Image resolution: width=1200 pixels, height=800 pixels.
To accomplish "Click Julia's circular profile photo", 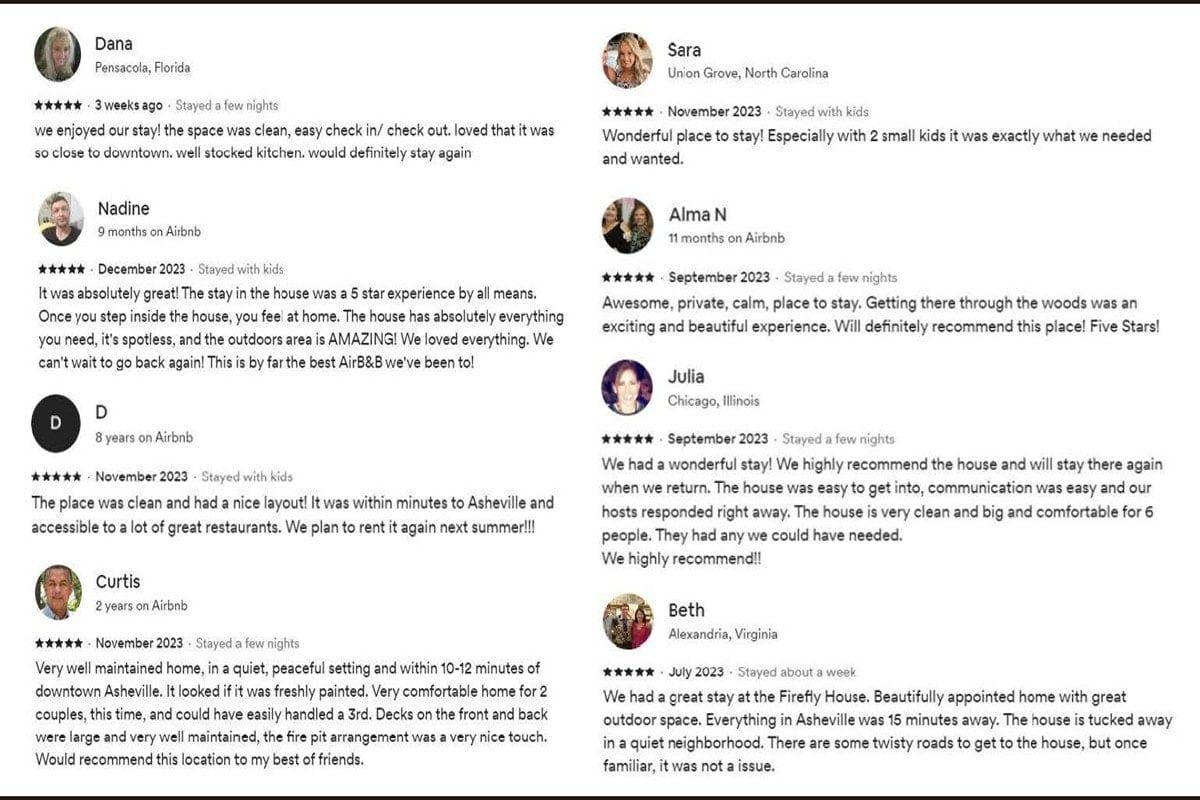I will click(x=627, y=387).
